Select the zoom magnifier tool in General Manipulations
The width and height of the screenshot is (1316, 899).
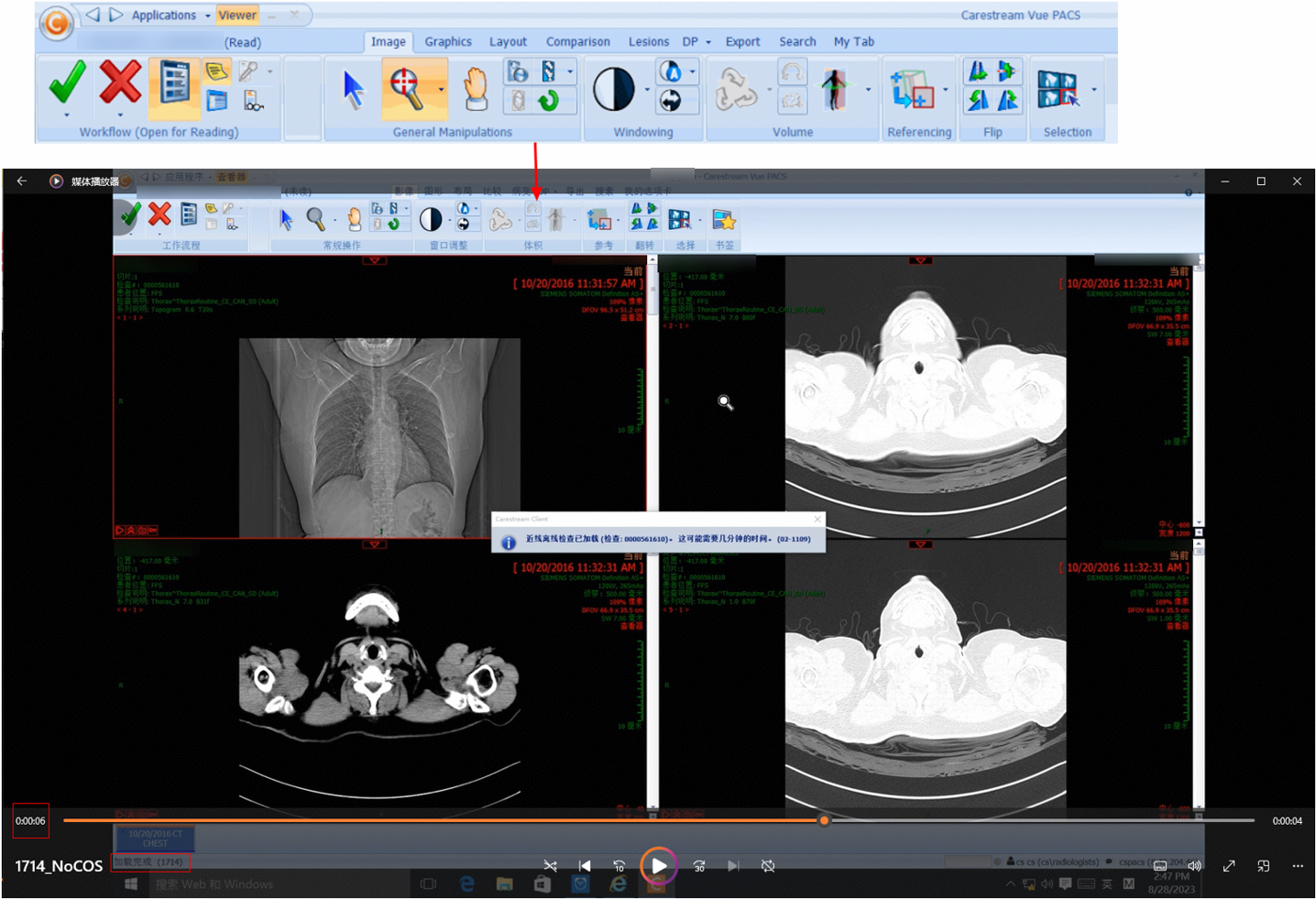[406, 88]
